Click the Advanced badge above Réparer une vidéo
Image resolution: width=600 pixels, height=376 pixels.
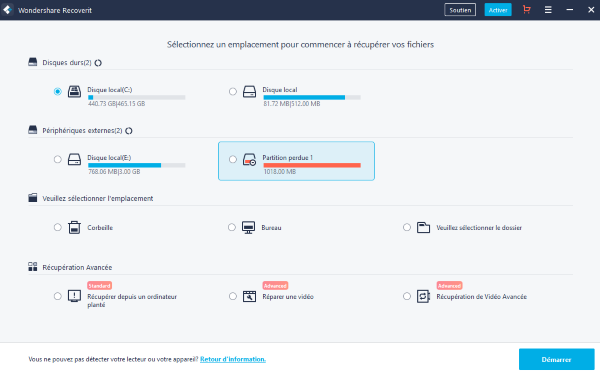click(275, 286)
